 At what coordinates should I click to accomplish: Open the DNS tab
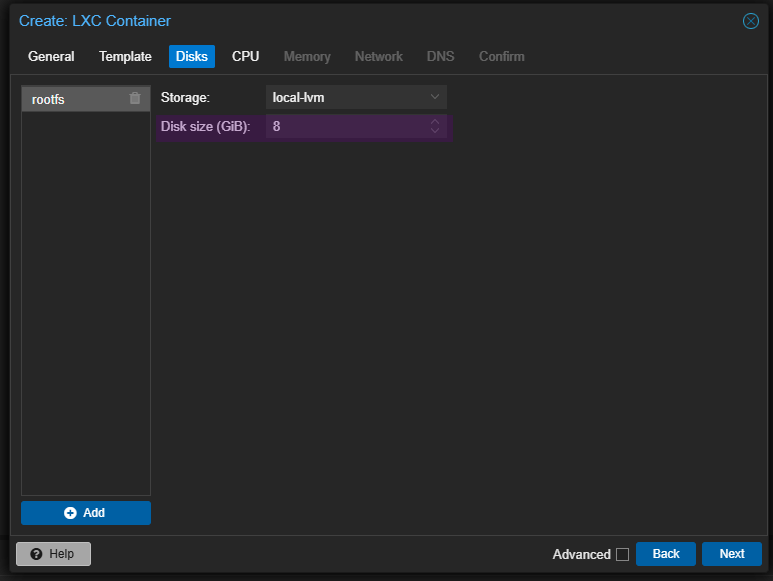pyautogui.click(x=440, y=56)
